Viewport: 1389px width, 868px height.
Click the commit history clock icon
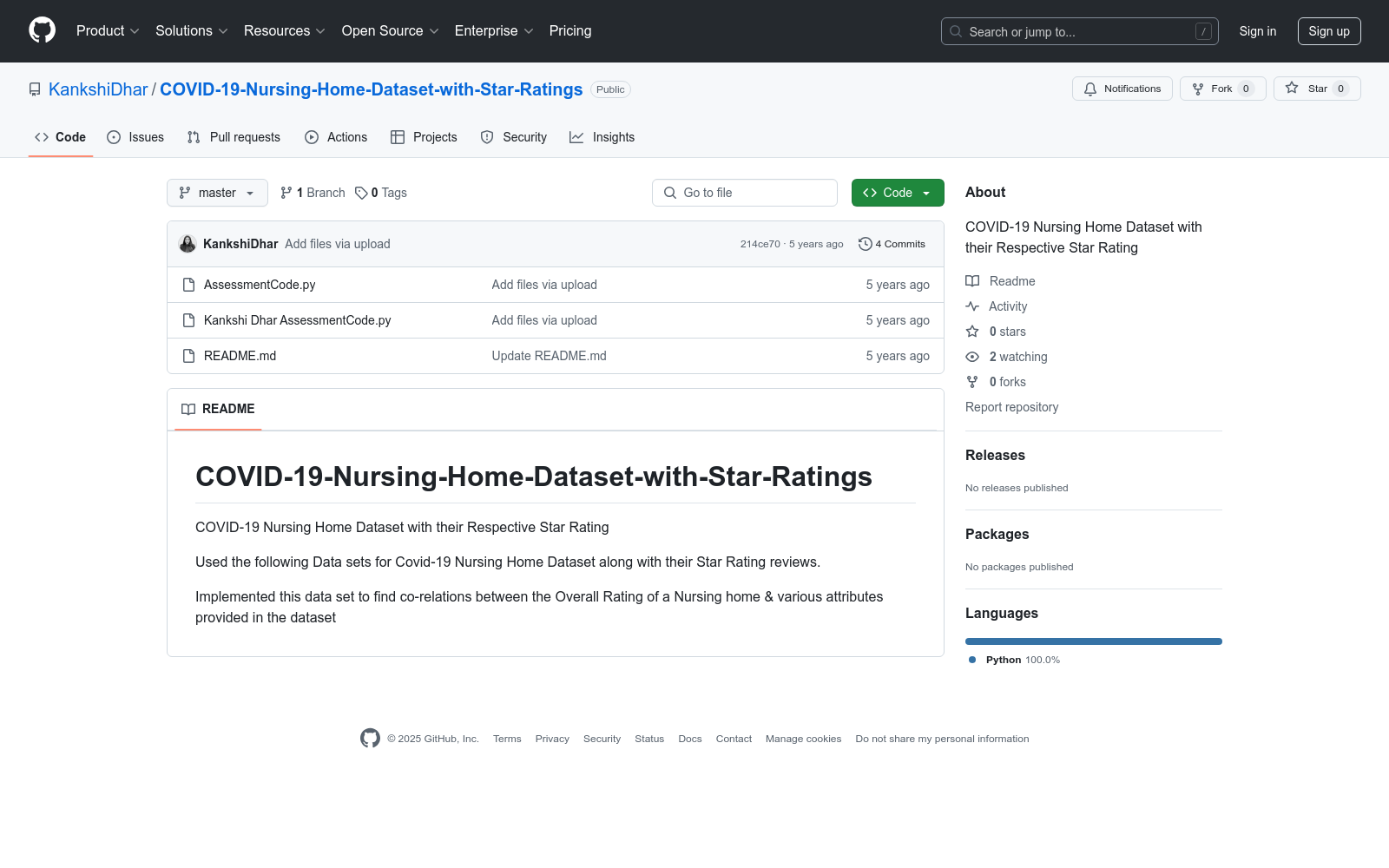tap(865, 244)
